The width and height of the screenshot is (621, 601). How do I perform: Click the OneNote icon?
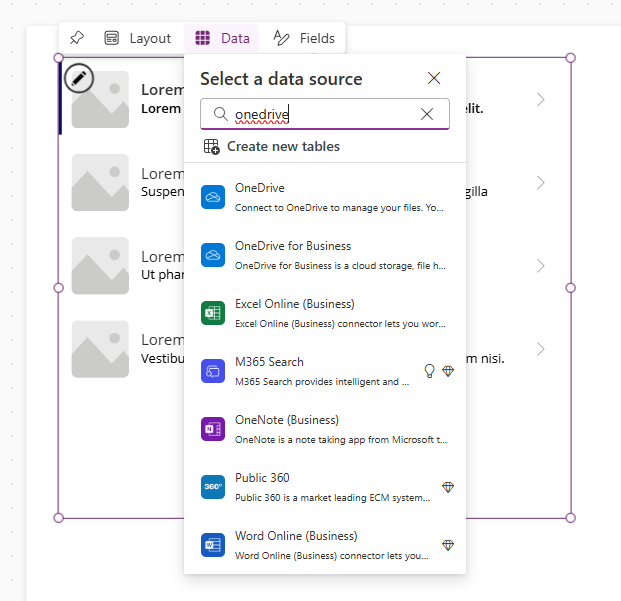[213, 429]
